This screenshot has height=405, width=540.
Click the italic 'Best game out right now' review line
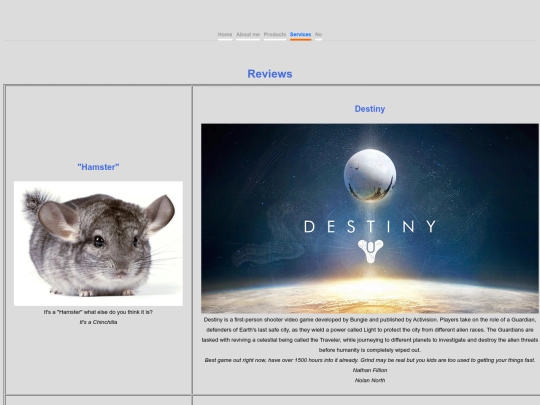tap(370, 360)
